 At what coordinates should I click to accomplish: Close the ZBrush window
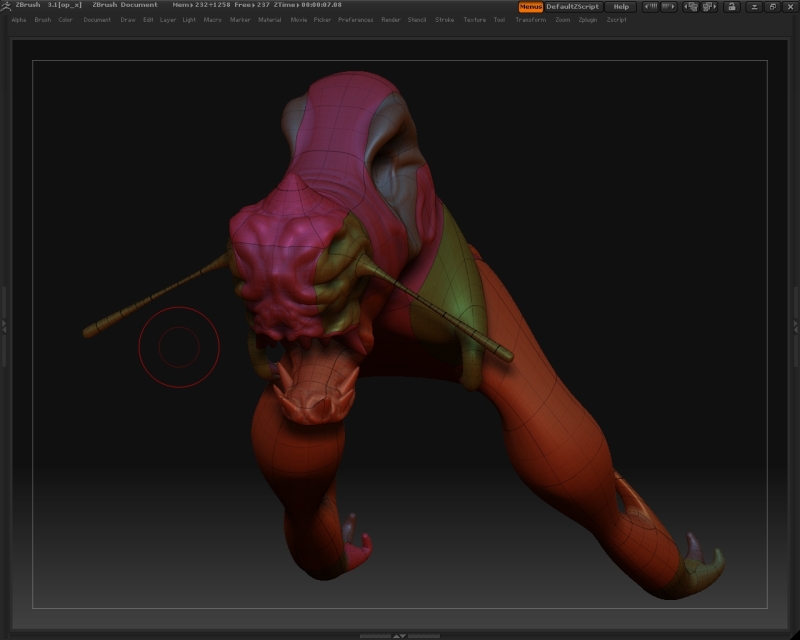[790, 7]
